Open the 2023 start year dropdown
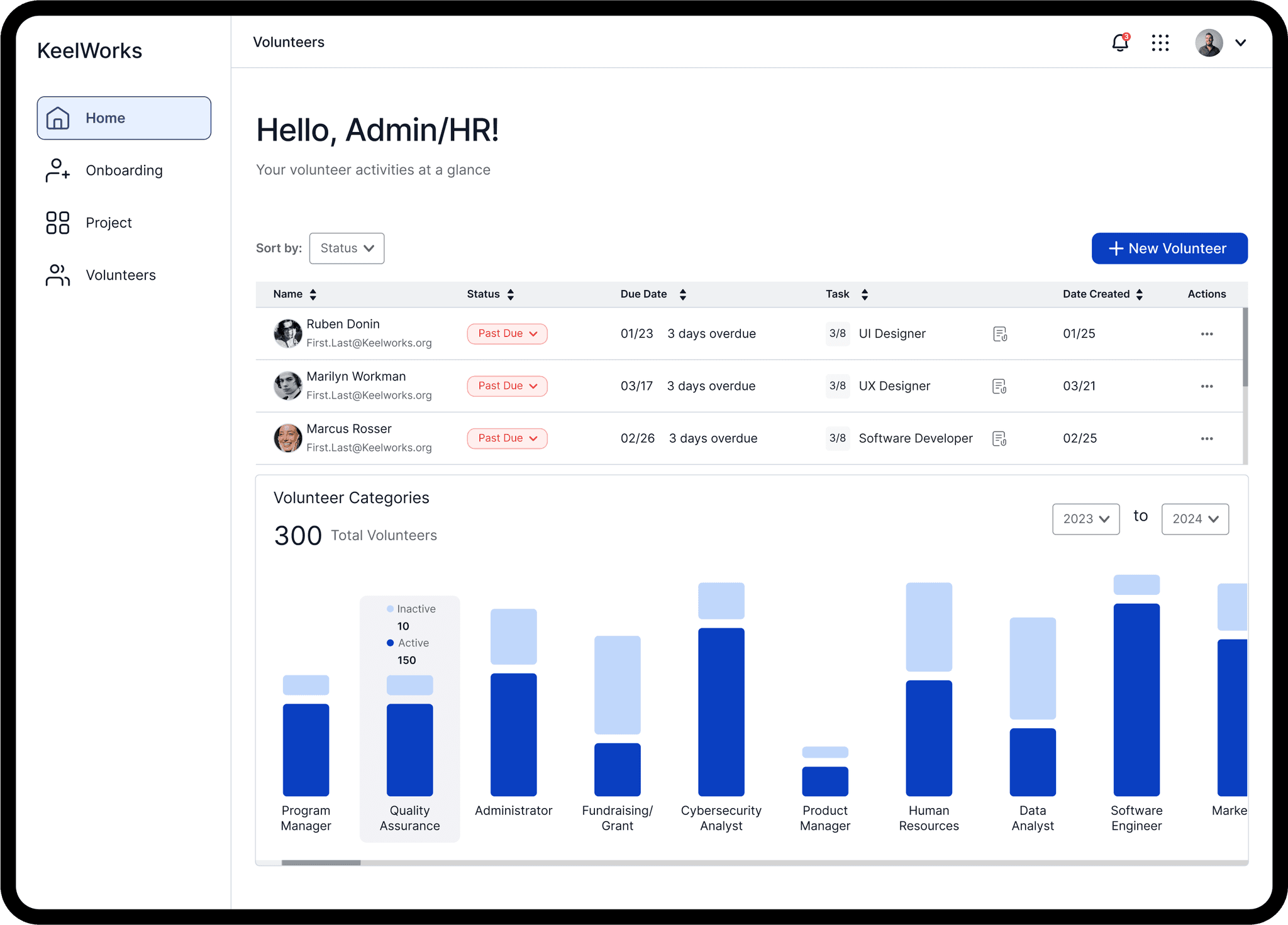1288x925 pixels. pyautogui.click(x=1085, y=519)
